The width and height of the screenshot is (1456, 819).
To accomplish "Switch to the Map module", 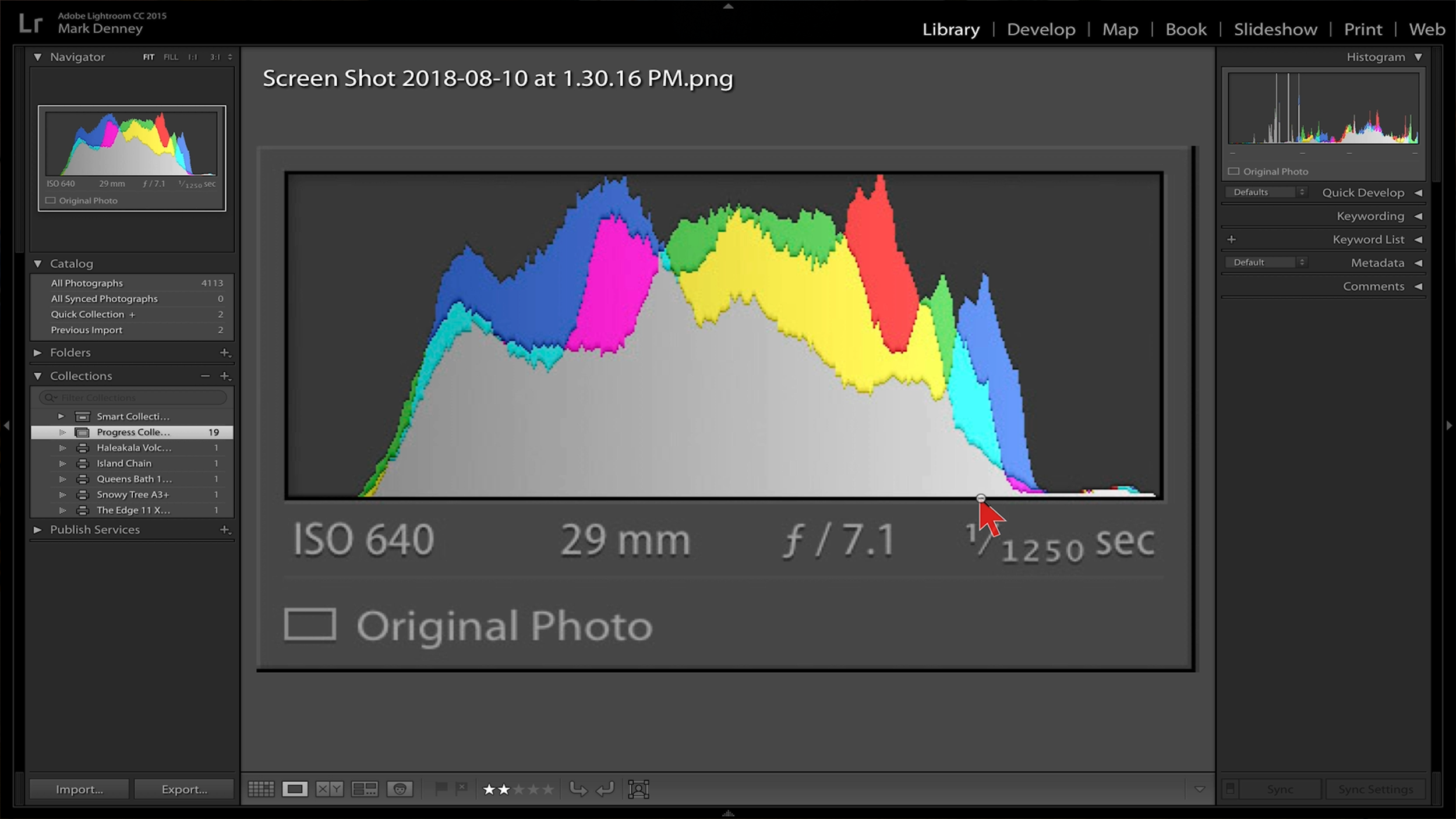I will [1120, 29].
